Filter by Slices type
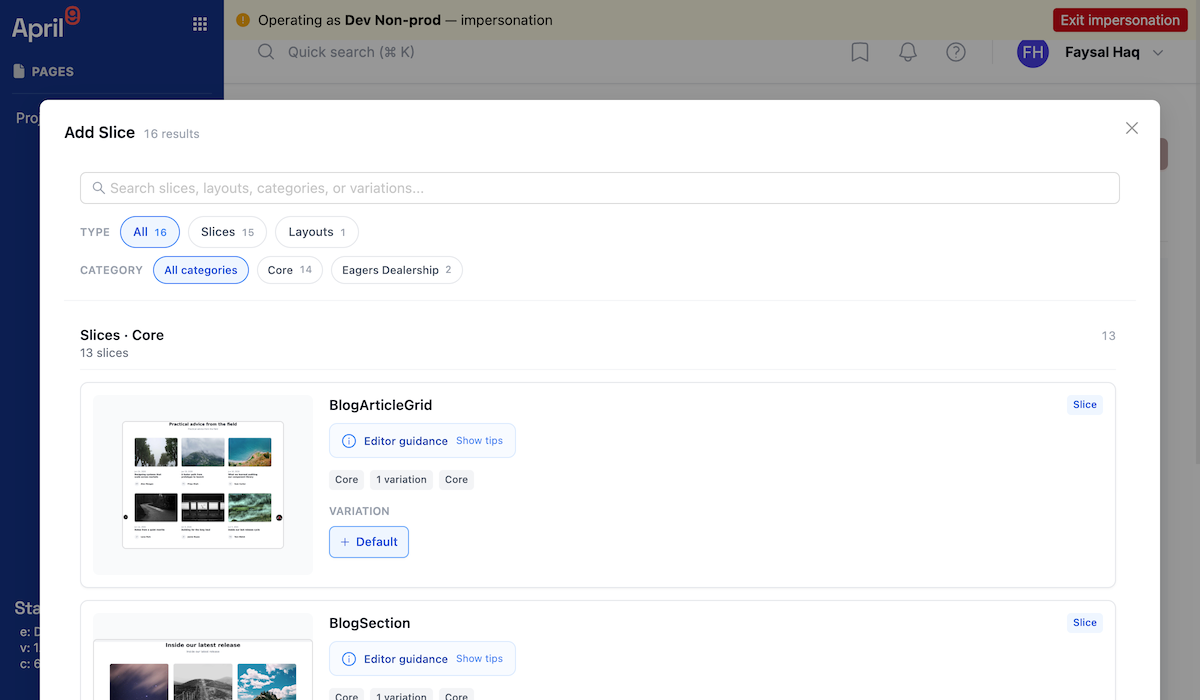Image resolution: width=1200 pixels, height=700 pixels. tap(228, 232)
